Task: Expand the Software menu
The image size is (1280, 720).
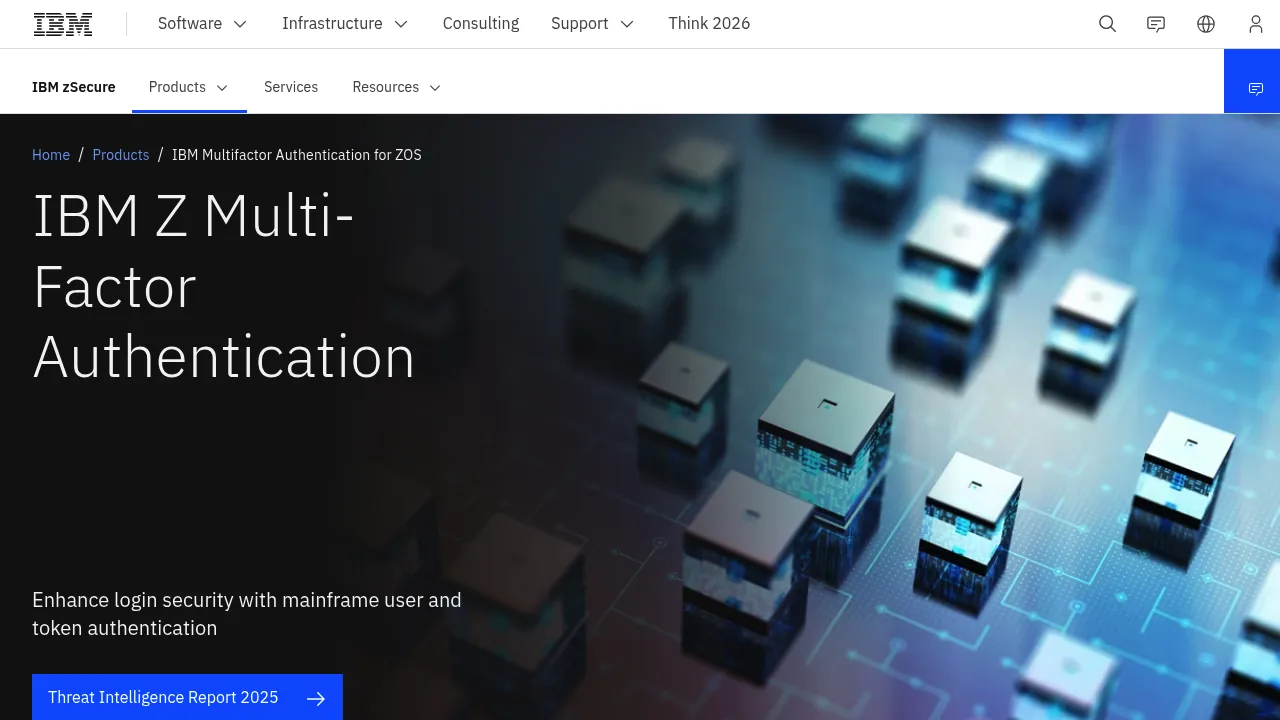Action: pyautogui.click(x=202, y=24)
